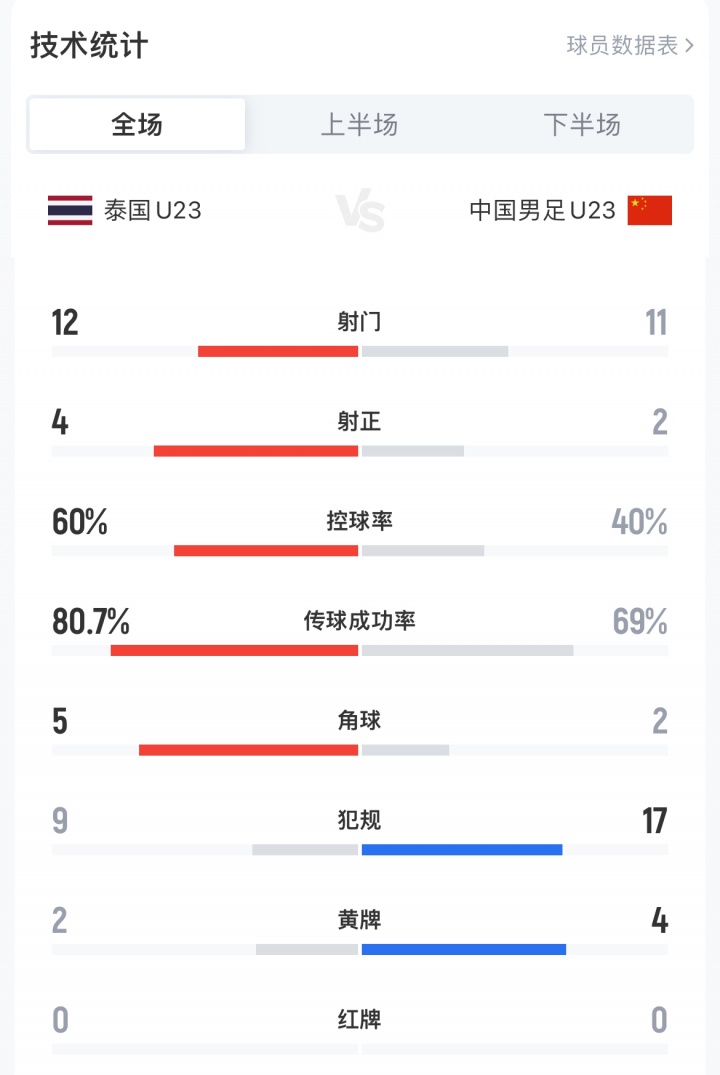Click the 中国男足 U23 team name
Screen dimensions: 720x1075
[x=543, y=210]
